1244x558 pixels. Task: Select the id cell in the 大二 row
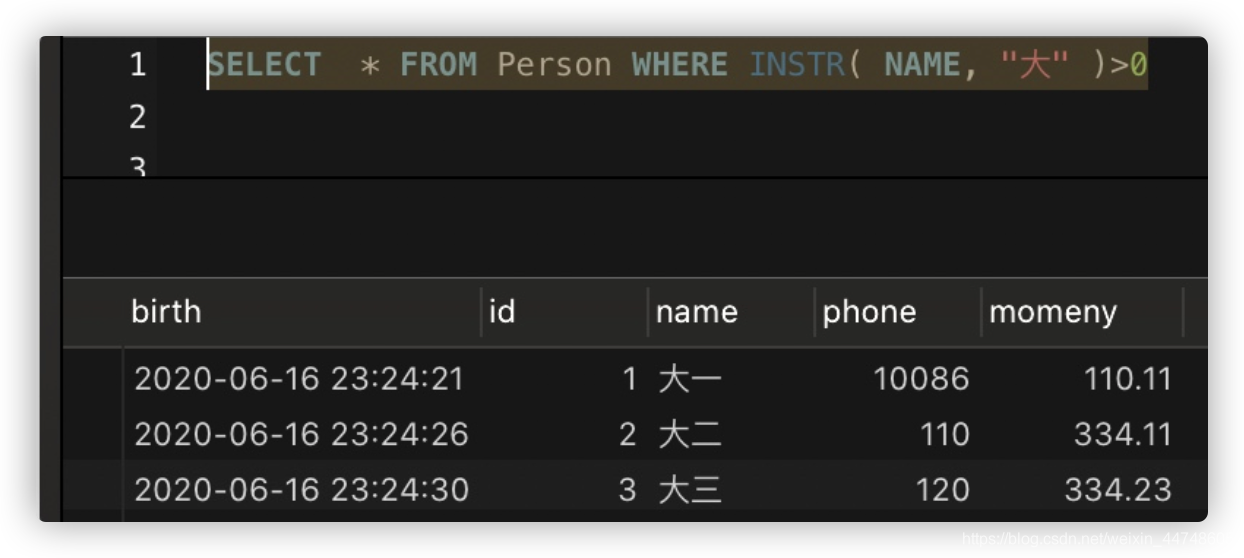628,434
